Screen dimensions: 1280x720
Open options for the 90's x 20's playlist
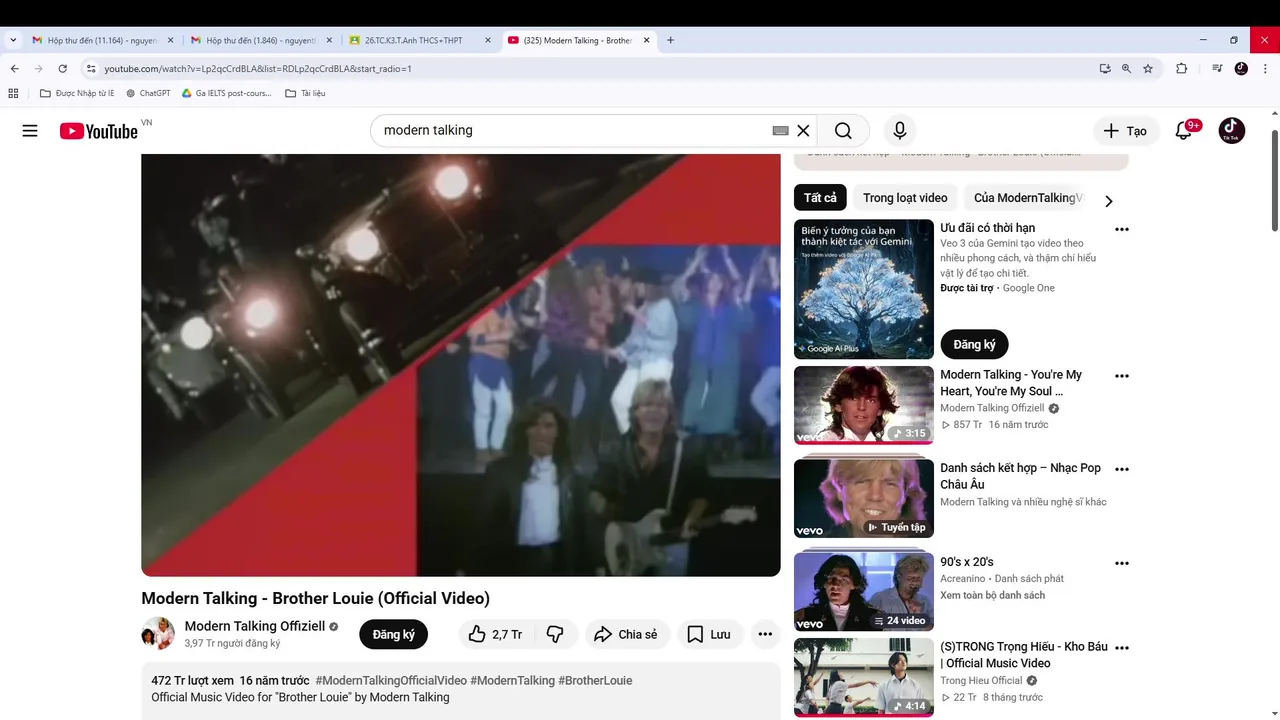pyautogui.click(x=1122, y=563)
